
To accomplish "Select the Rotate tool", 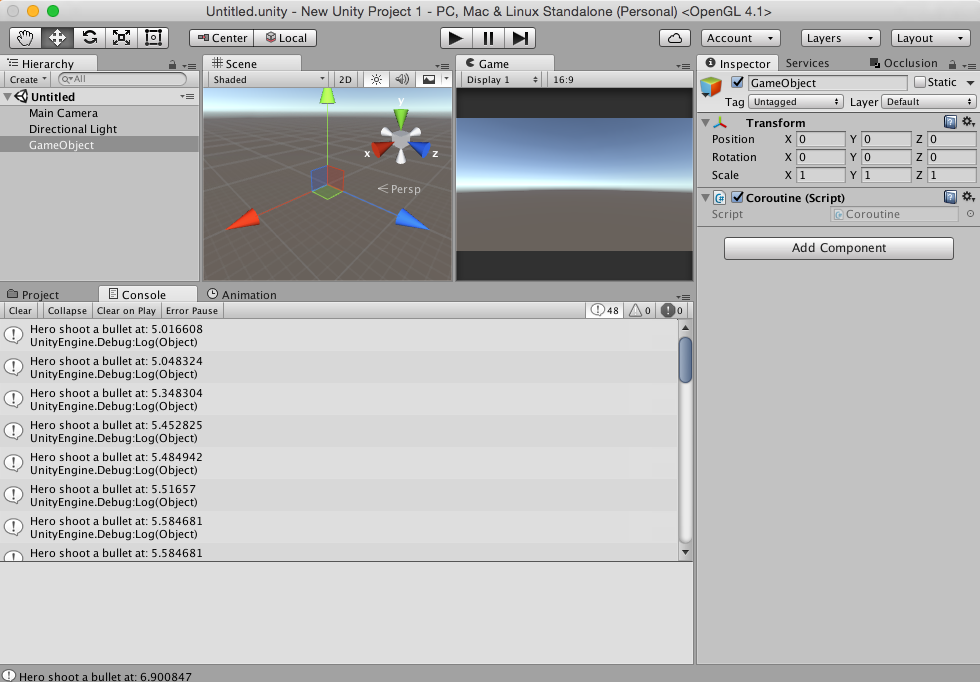I will [89, 37].
